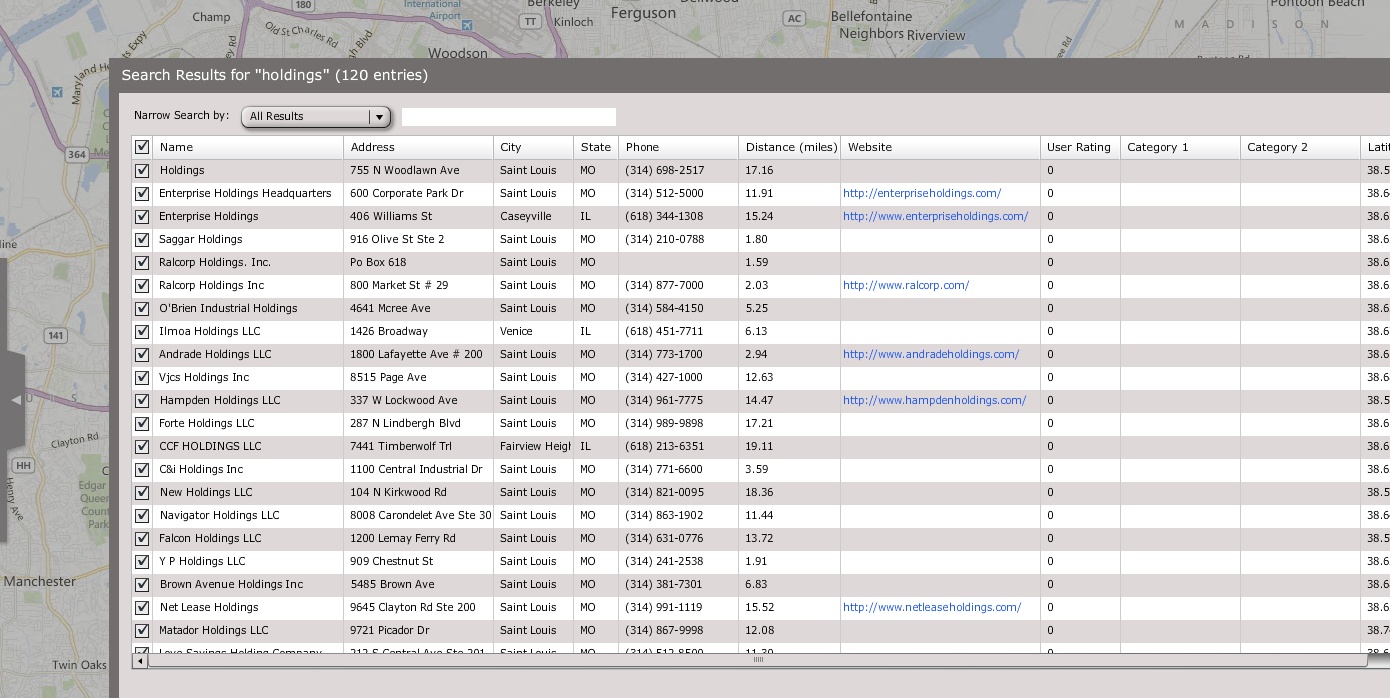Viewport: 1390px width, 698px height.
Task: Open the www.netleaseholdings.com link
Action: click(x=932, y=608)
